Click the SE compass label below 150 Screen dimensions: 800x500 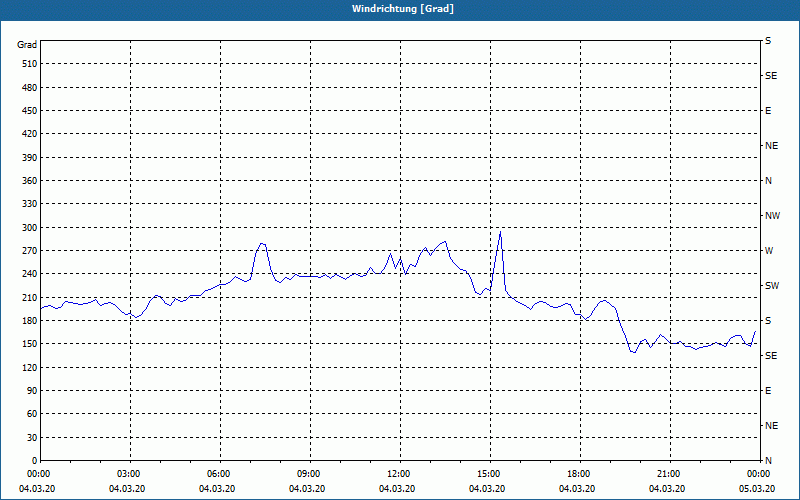[x=771, y=356]
